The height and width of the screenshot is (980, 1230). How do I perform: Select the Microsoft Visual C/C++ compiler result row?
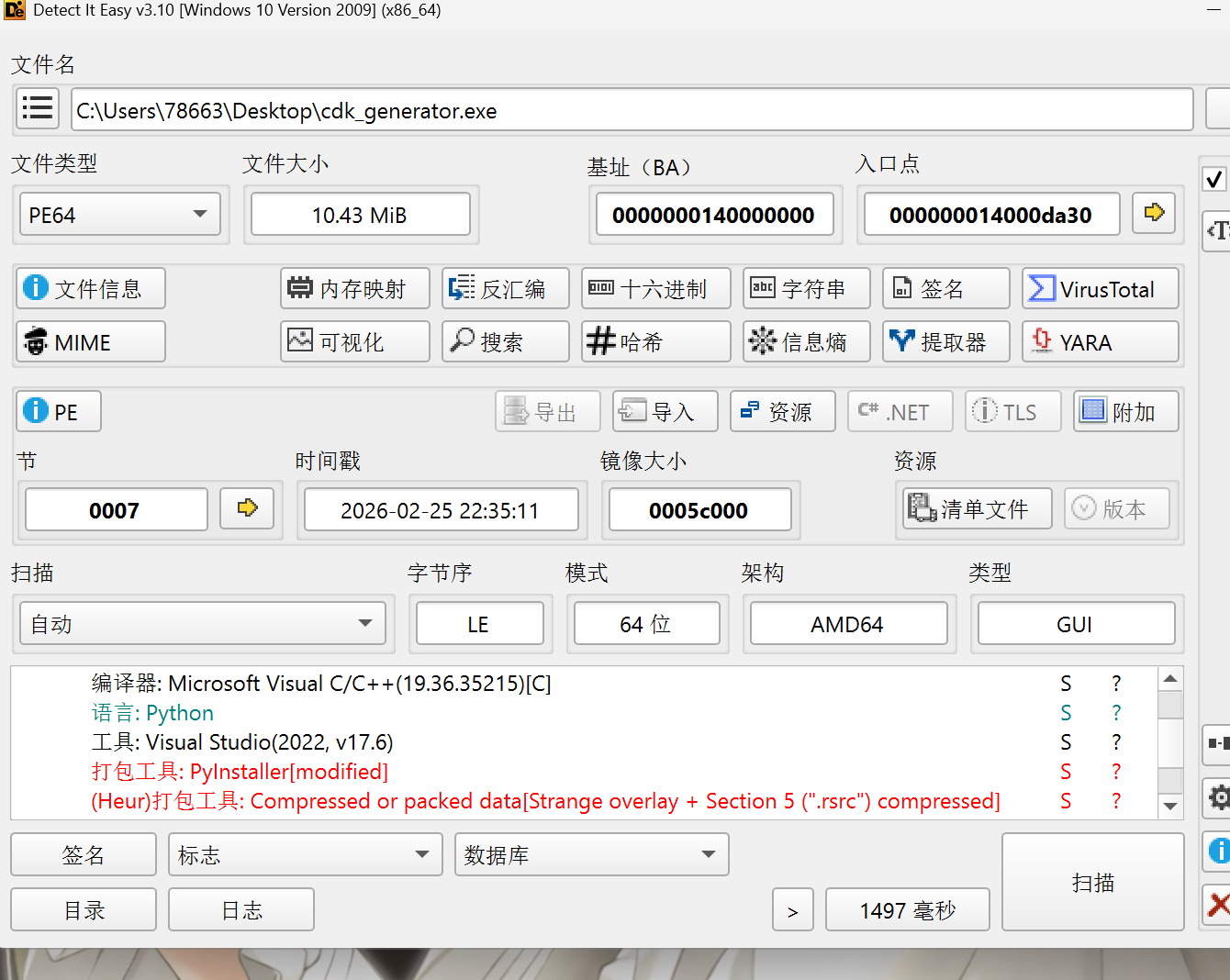click(x=584, y=684)
